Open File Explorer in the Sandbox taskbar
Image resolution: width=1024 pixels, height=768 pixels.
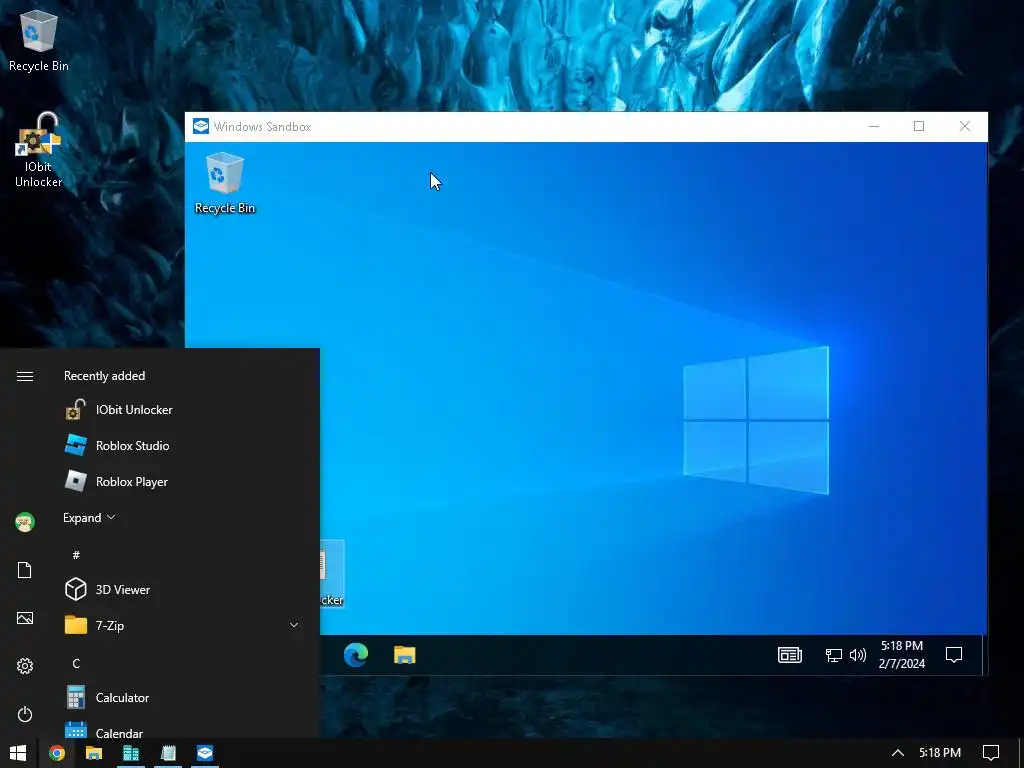405,654
